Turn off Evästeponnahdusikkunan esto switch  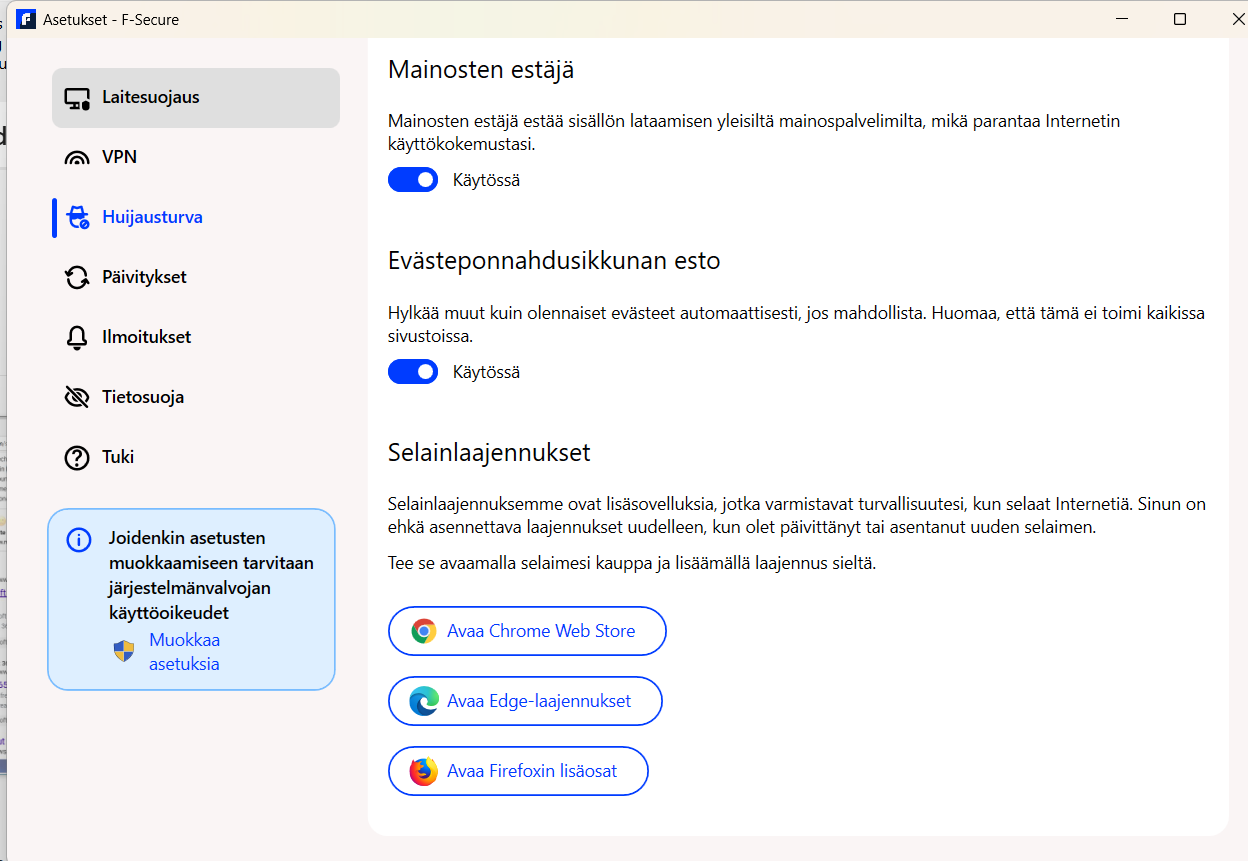(413, 372)
